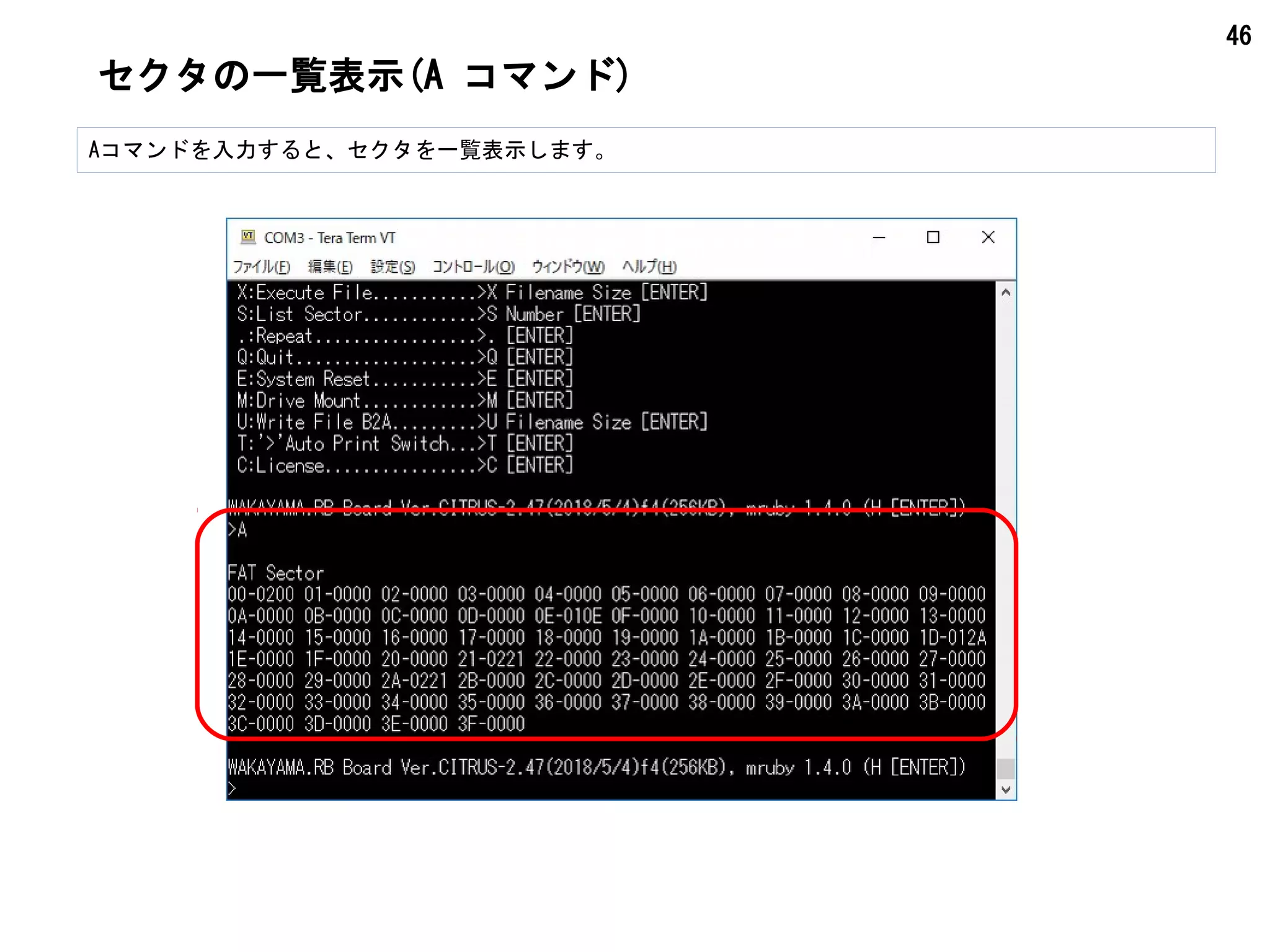Close the Tera Term window
Screen dimensions: 1270x952
(x=988, y=237)
